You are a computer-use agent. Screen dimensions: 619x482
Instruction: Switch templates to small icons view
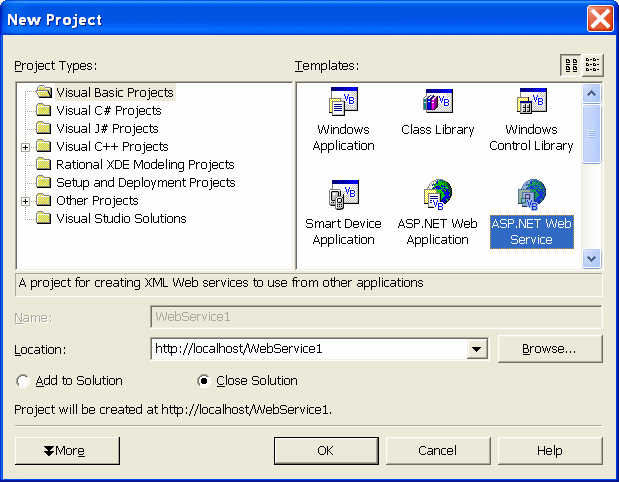point(593,65)
